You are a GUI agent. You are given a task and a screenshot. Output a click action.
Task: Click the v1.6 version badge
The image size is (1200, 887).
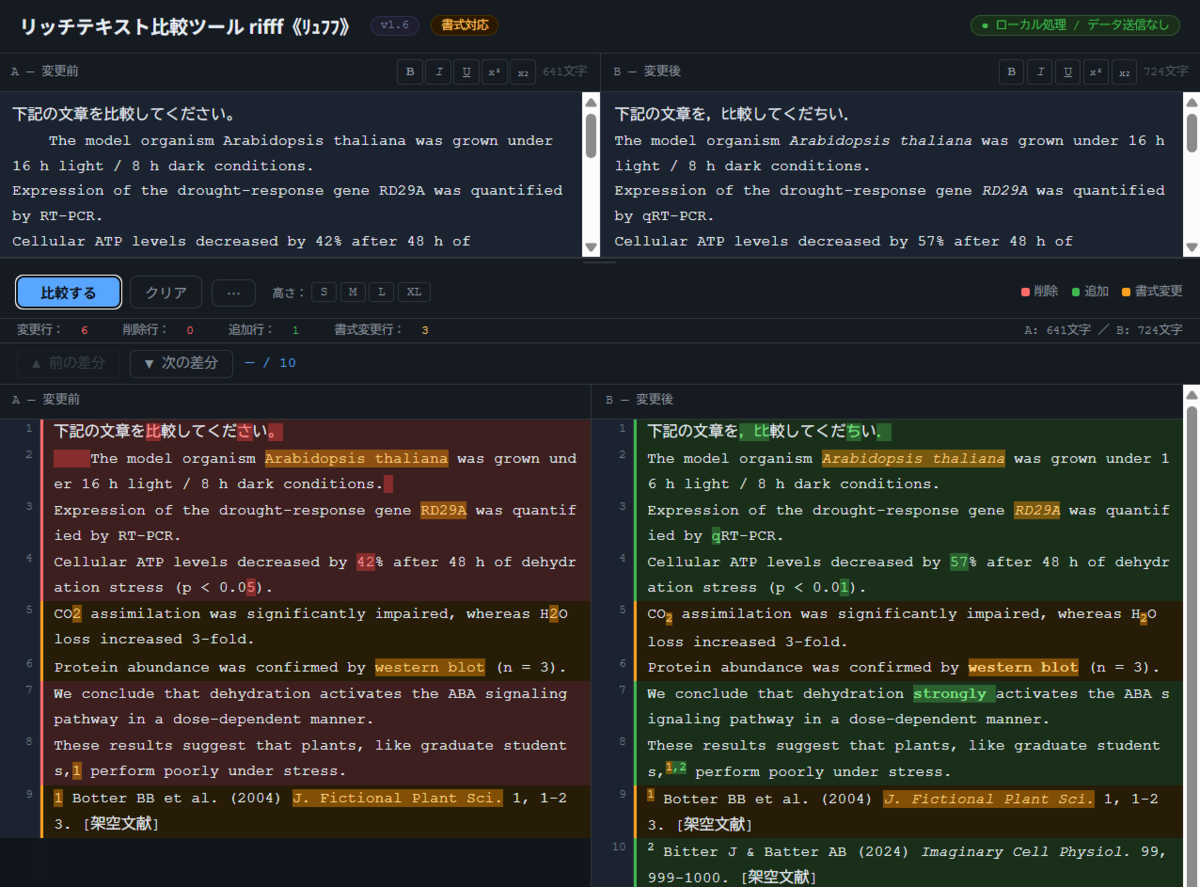[395, 26]
